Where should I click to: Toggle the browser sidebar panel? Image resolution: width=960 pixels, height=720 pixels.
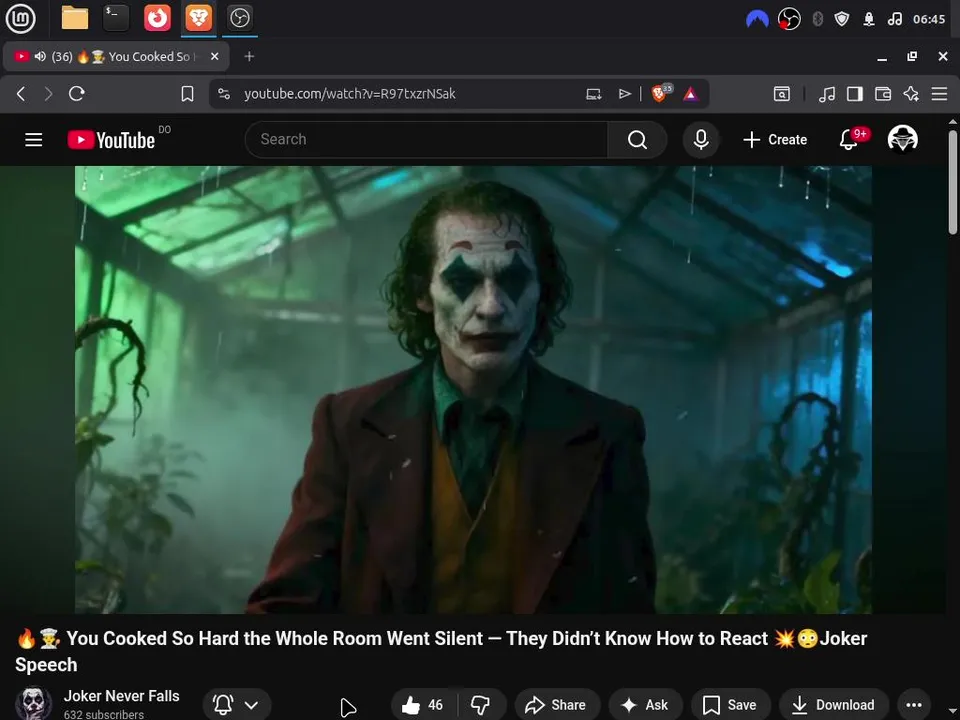pos(855,94)
